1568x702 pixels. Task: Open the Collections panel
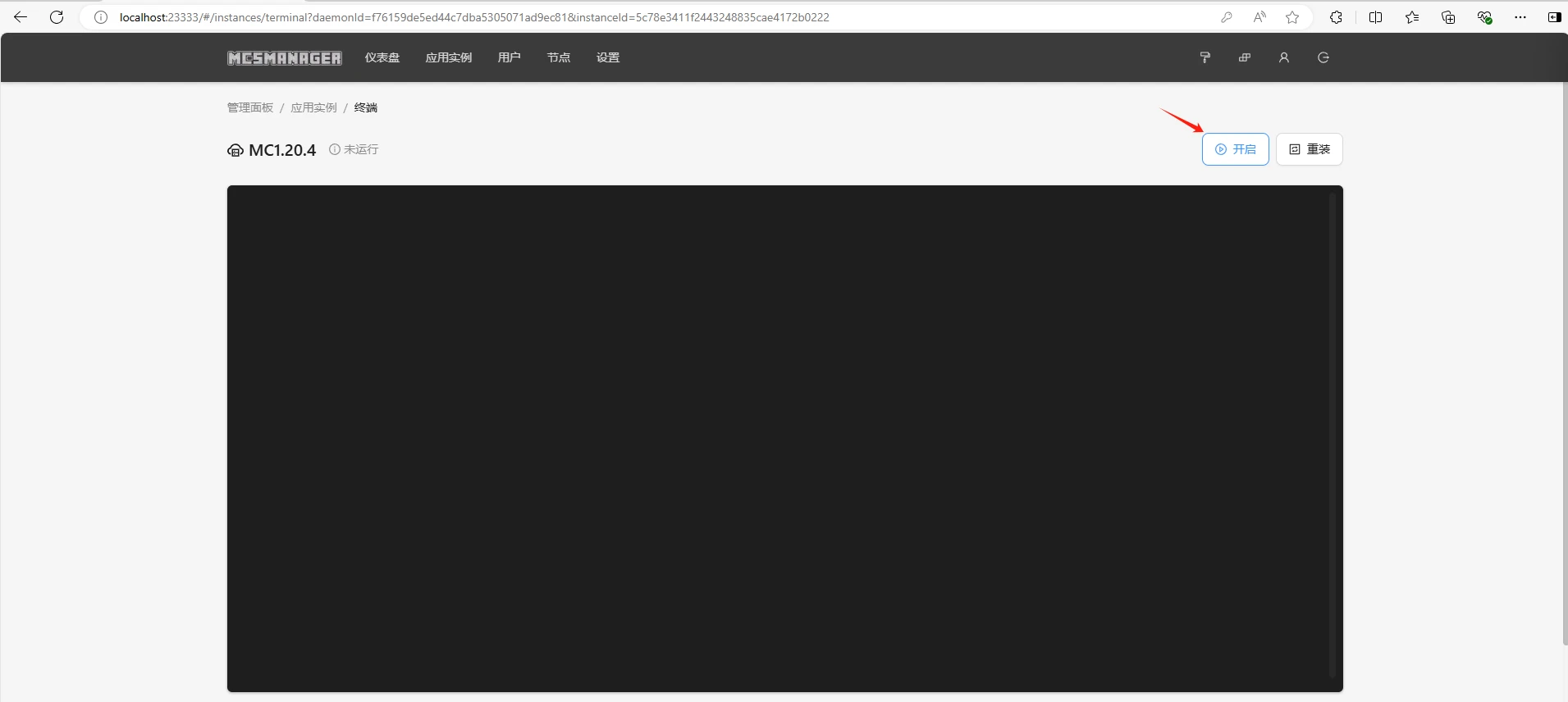coord(1447,17)
